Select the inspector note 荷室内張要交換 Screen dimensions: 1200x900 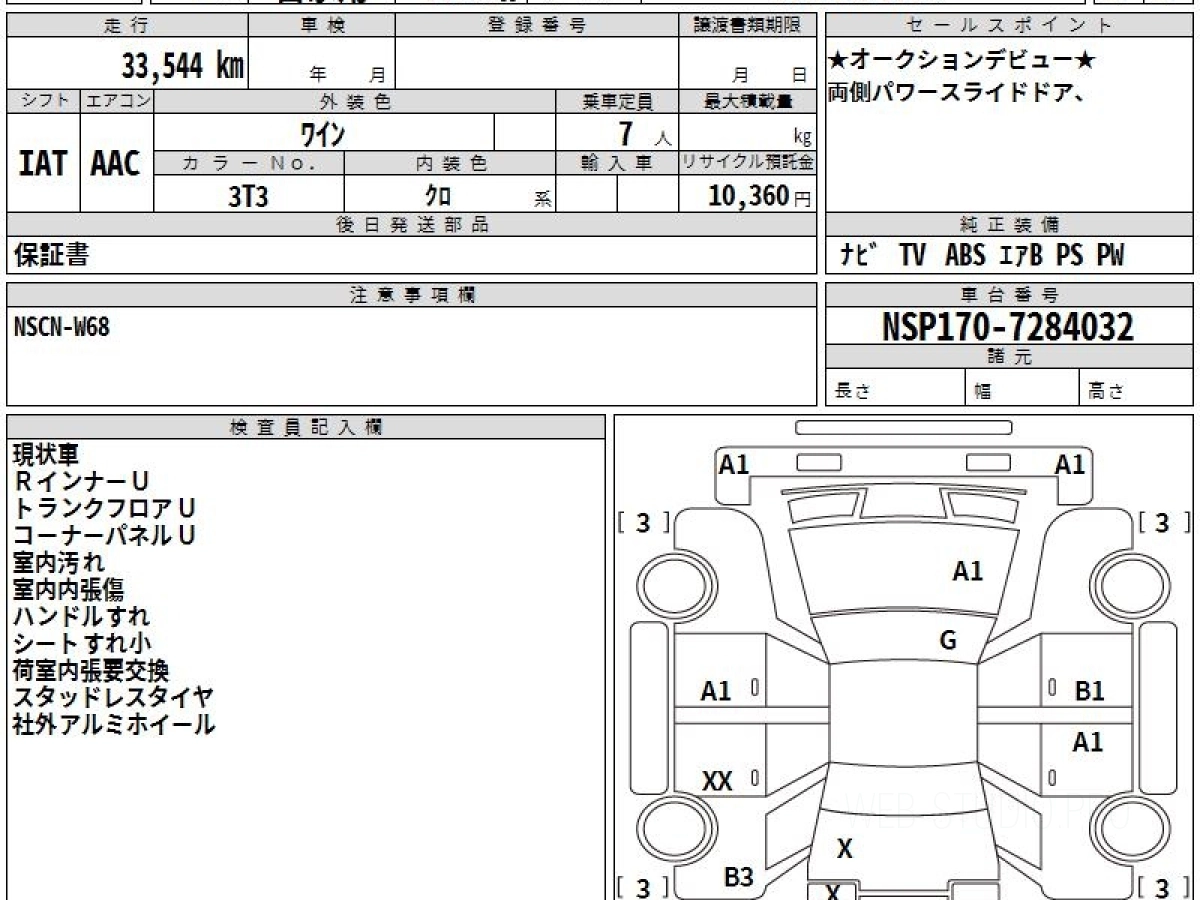point(91,671)
